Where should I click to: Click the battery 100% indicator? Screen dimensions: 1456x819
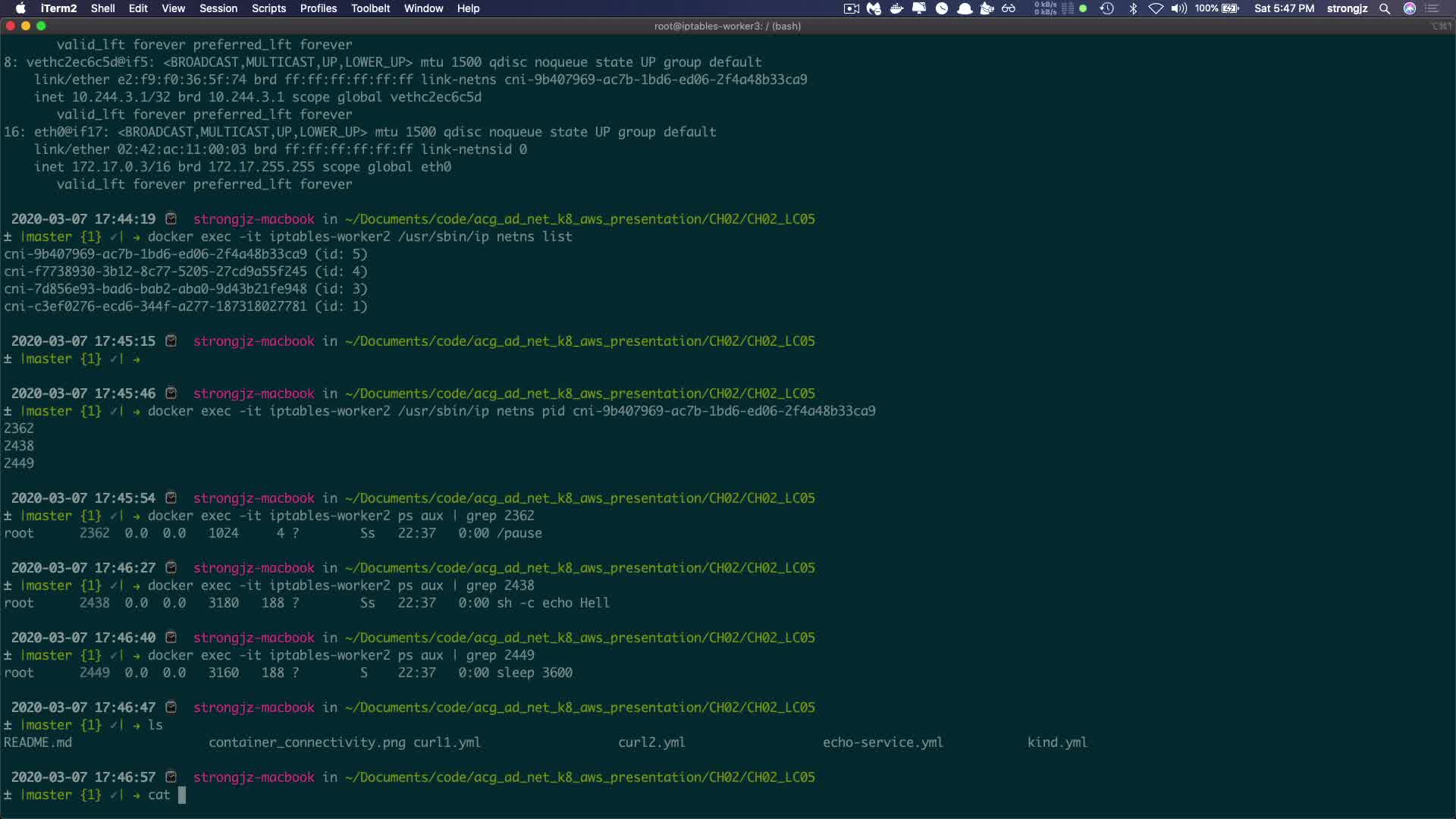(x=1217, y=8)
